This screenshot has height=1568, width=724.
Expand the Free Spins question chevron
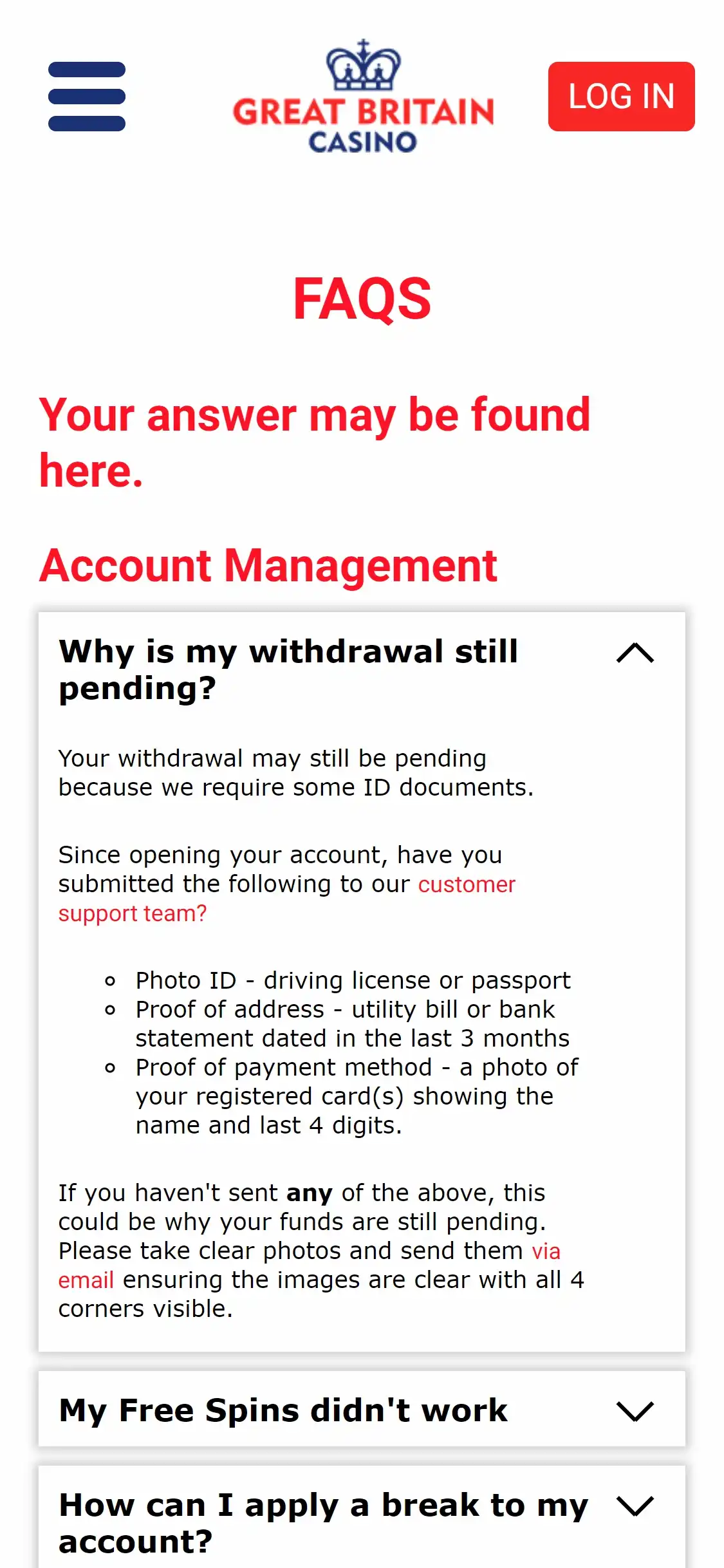(x=635, y=1411)
